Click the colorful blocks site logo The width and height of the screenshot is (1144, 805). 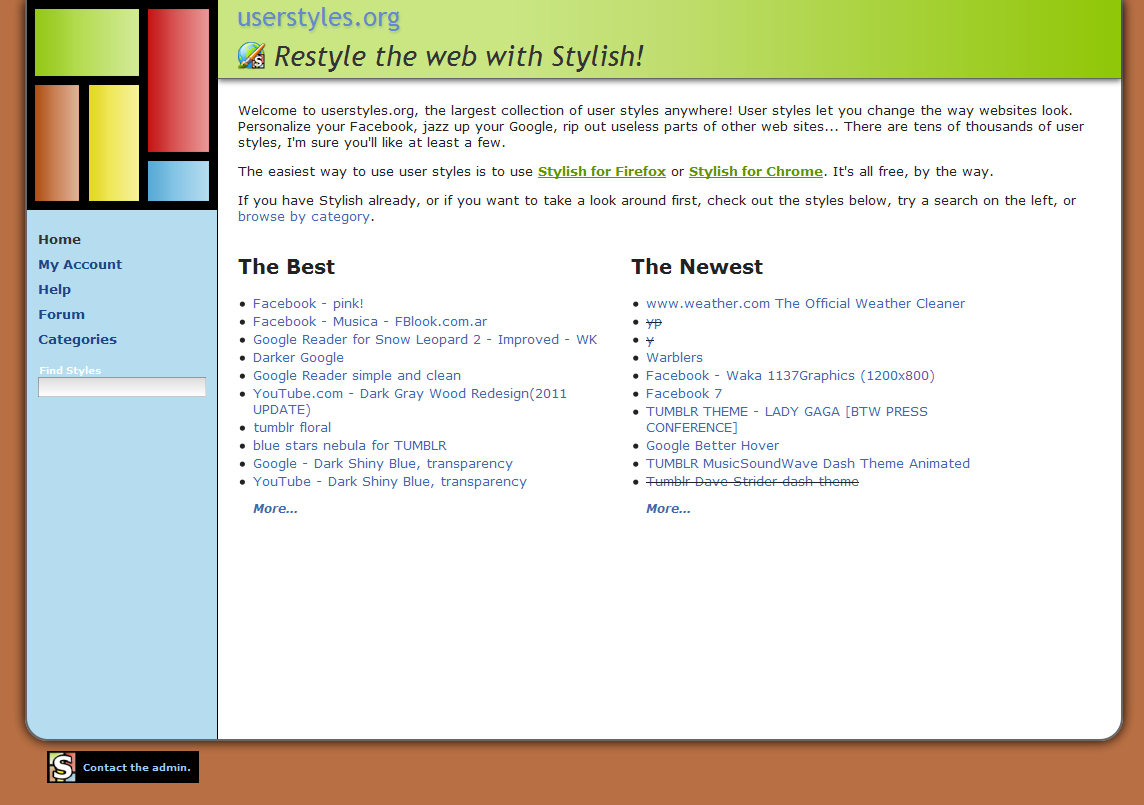coord(122,105)
